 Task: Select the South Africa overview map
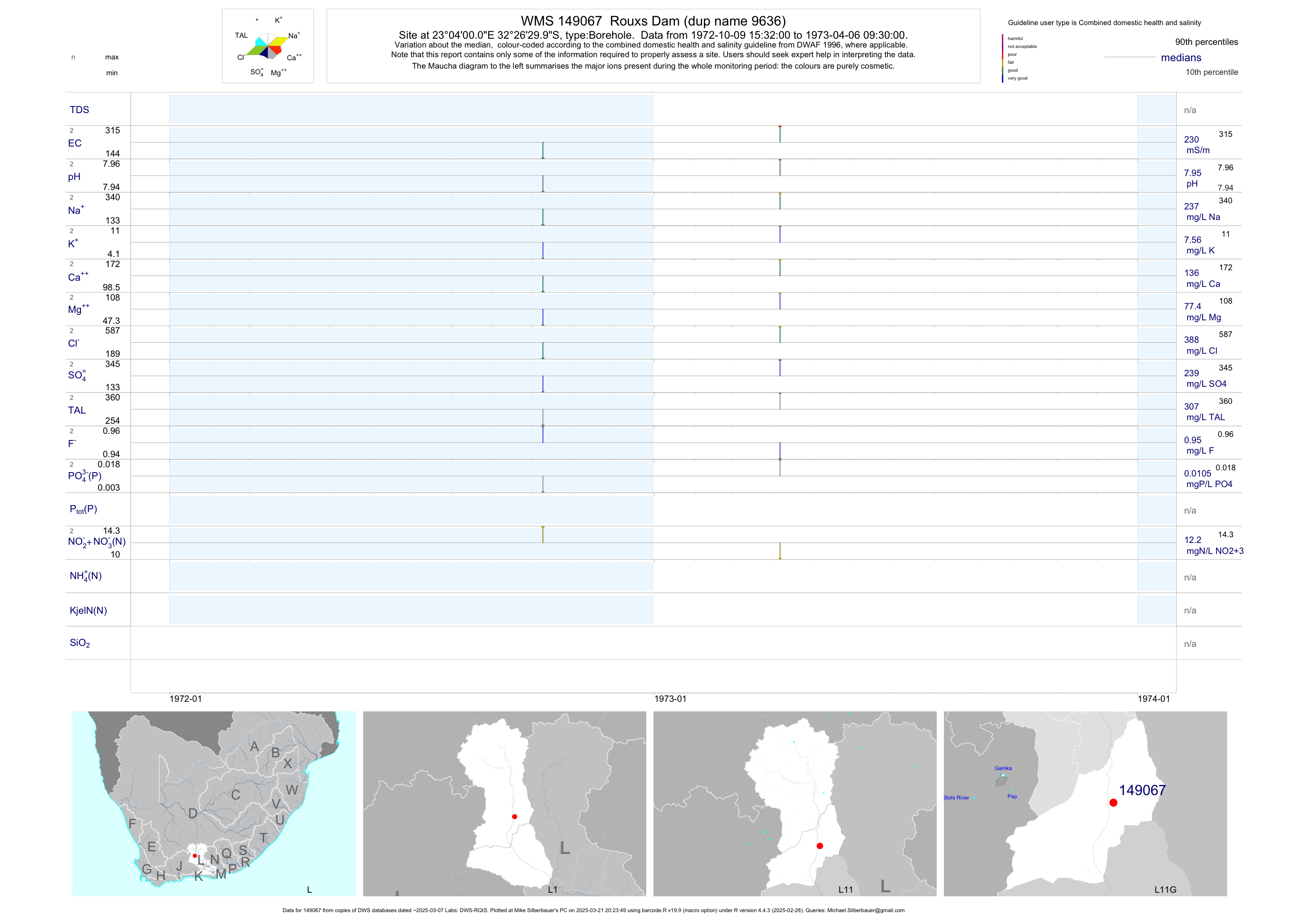click(214, 803)
